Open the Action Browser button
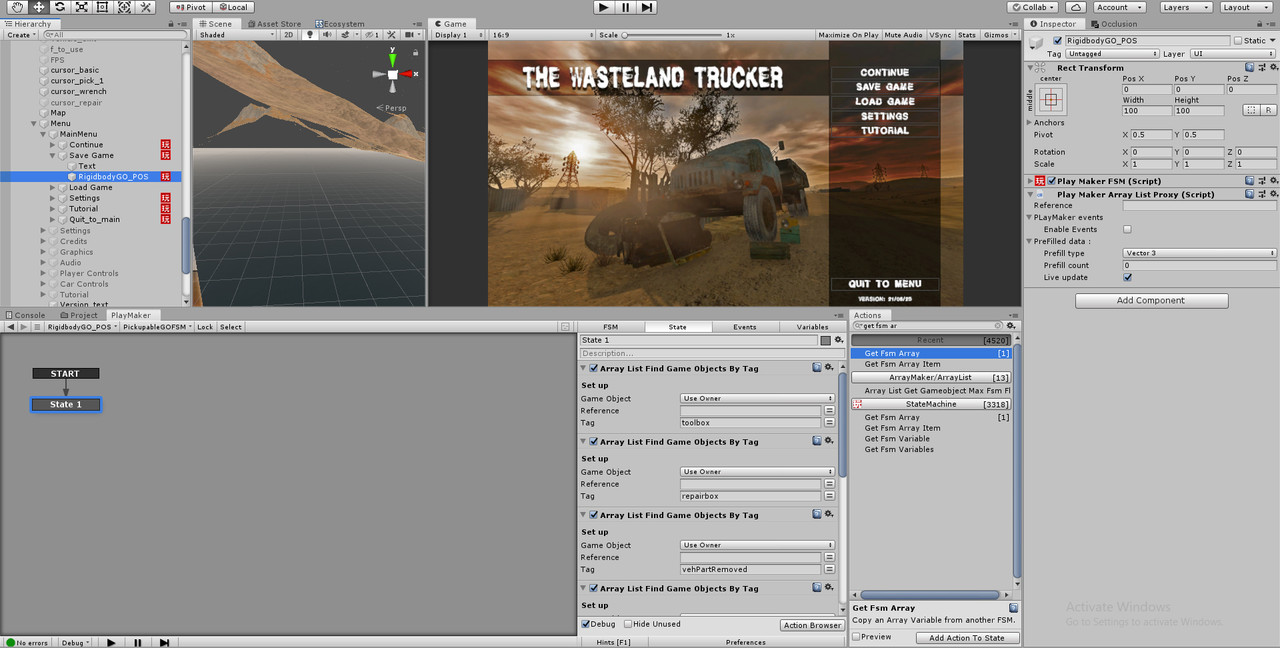 pyautogui.click(x=812, y=625)
